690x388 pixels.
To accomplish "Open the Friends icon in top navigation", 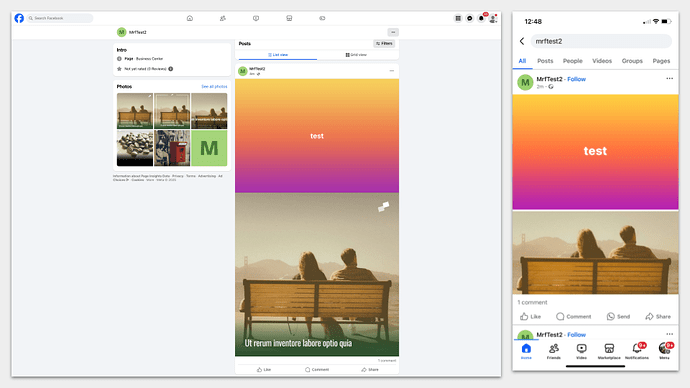I will pyautogui.click(x=223, y=18).
